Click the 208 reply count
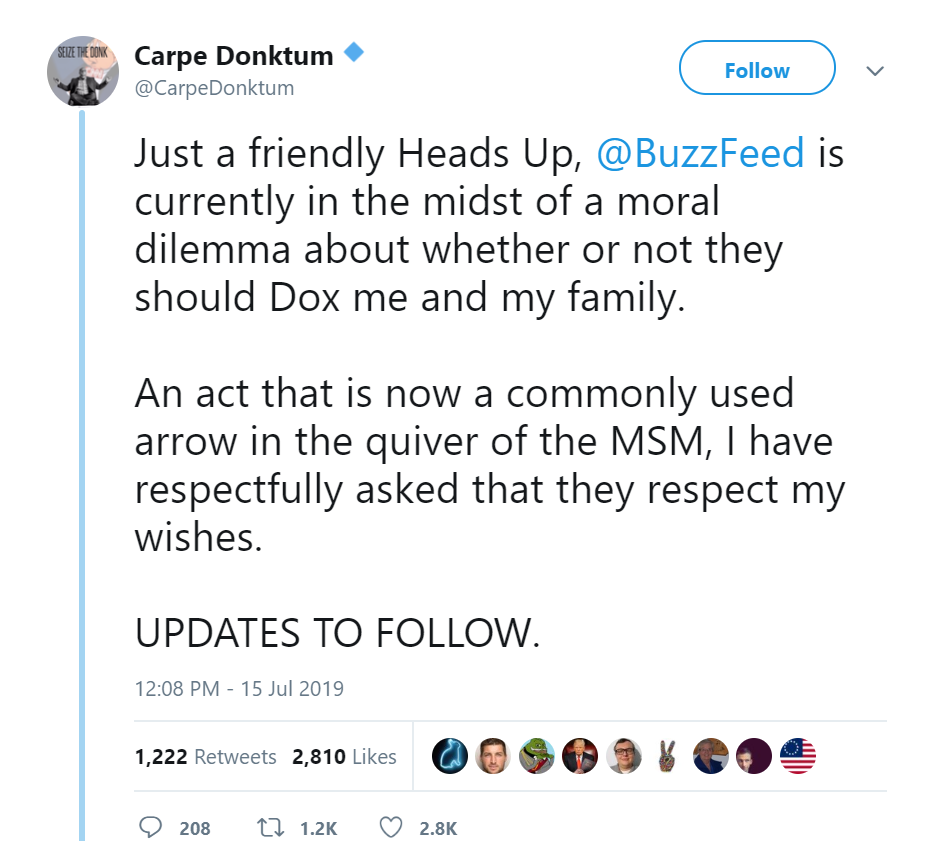This screenshot has height=858, width=933. click(x=195, y=828)
